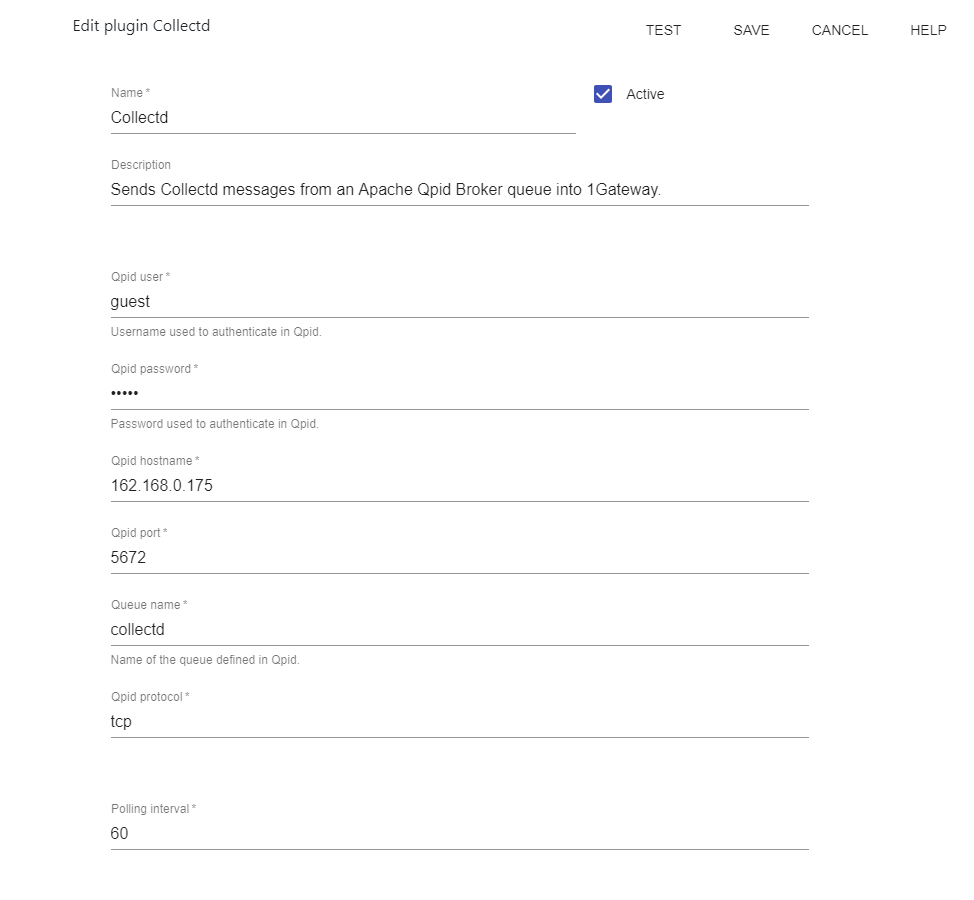Click hint 'Name of the queue defined in Qpid'
974x900 pixels.
[205, 660]
